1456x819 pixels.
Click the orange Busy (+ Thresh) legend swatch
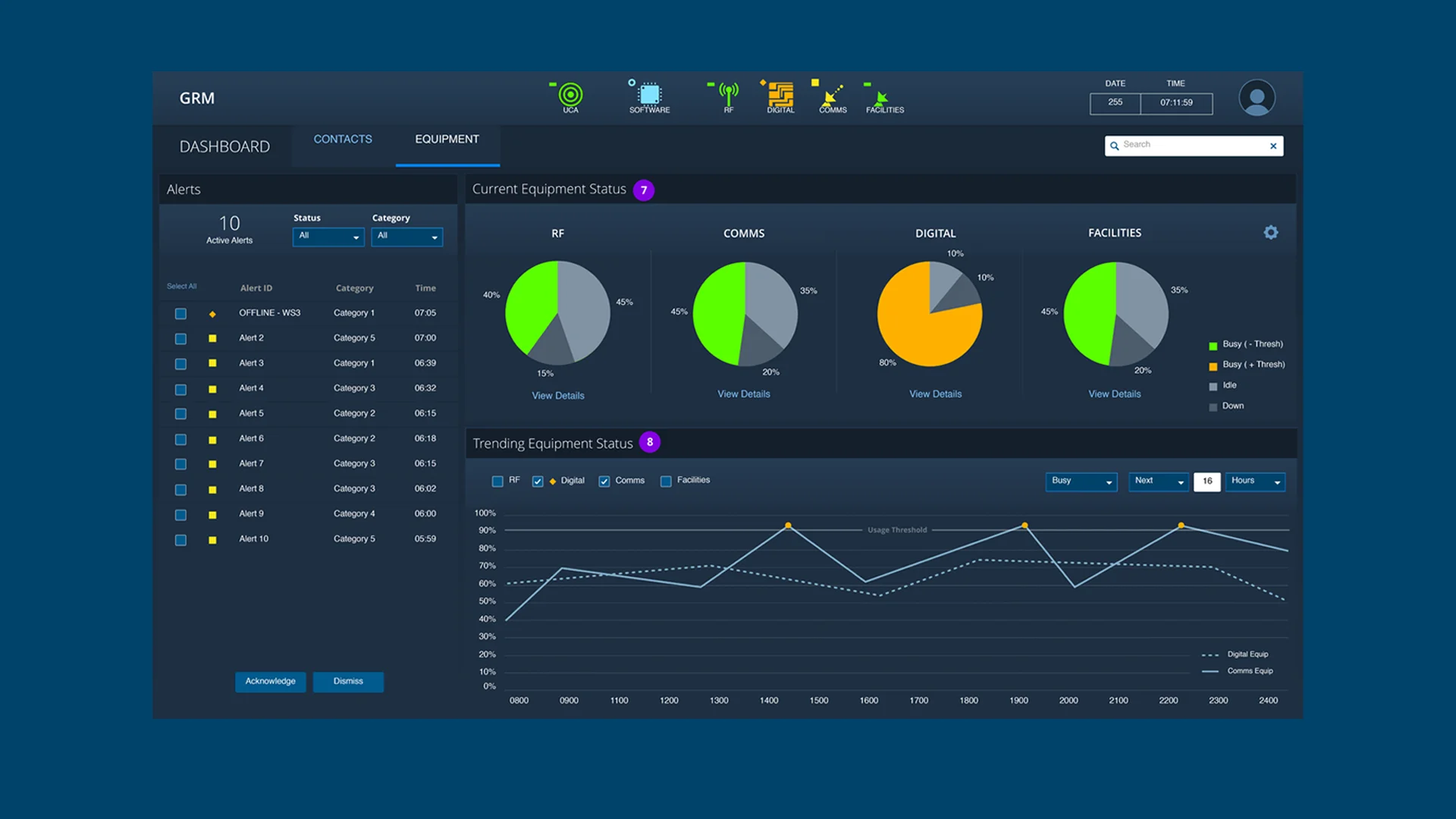point(1213,366)
